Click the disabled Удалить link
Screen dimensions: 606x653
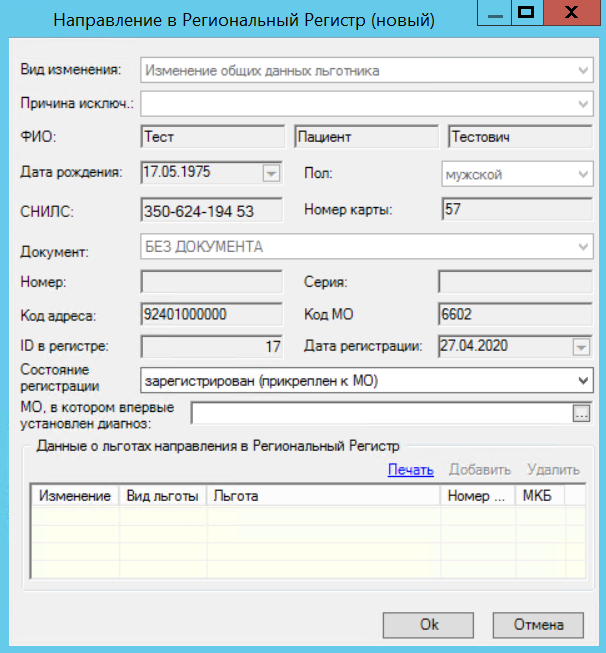[554, 470]
